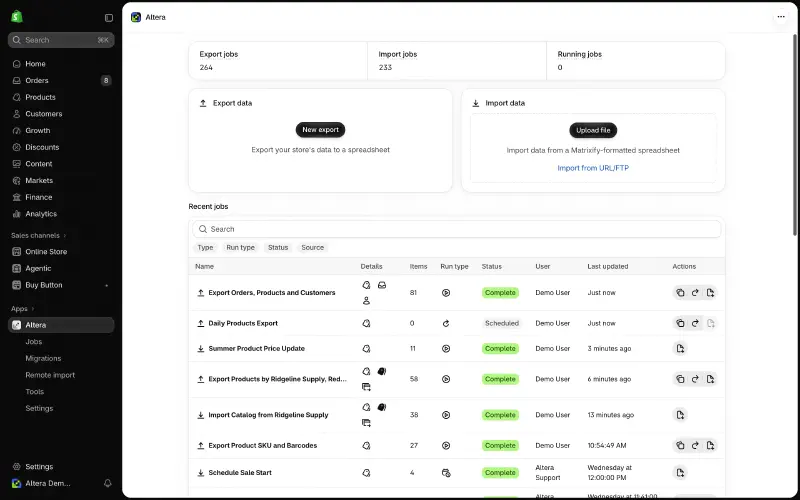The image size is (800, 500).
Task: Click scheduled run icon for Schedule Sale Start
Action: (446, 473)
